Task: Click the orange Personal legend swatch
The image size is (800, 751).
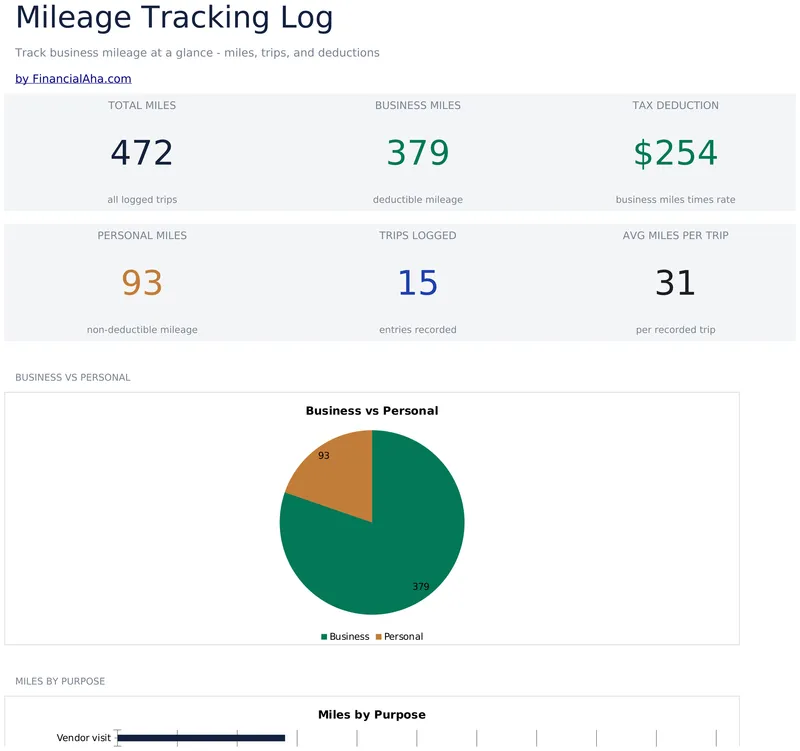Action: pos(379,637)
